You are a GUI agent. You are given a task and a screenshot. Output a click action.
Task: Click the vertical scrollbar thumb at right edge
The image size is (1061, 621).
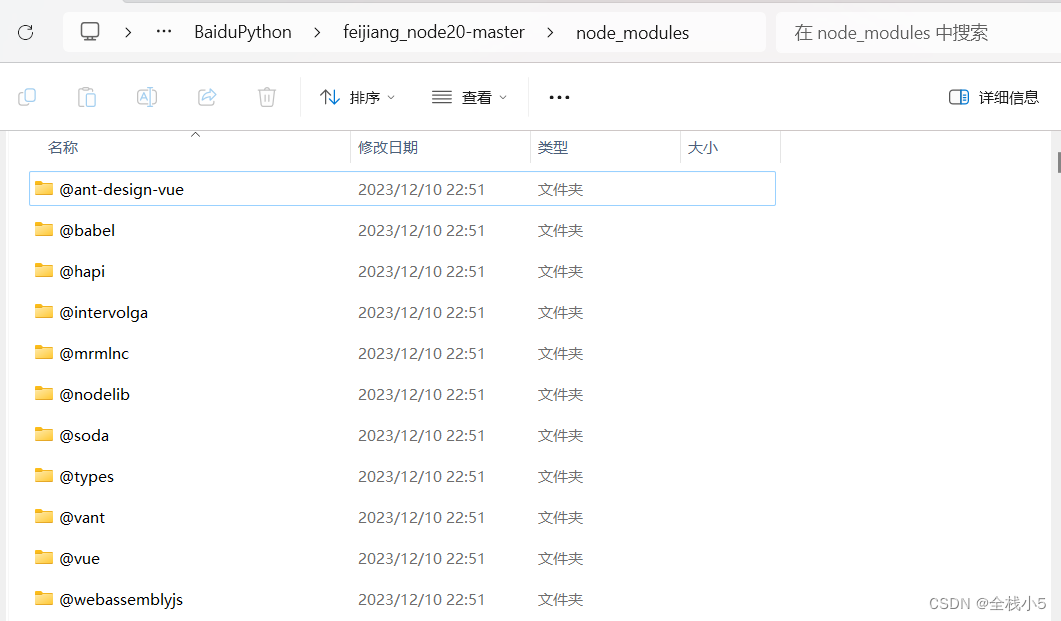pyautogui.click(x=1058, y=162)
